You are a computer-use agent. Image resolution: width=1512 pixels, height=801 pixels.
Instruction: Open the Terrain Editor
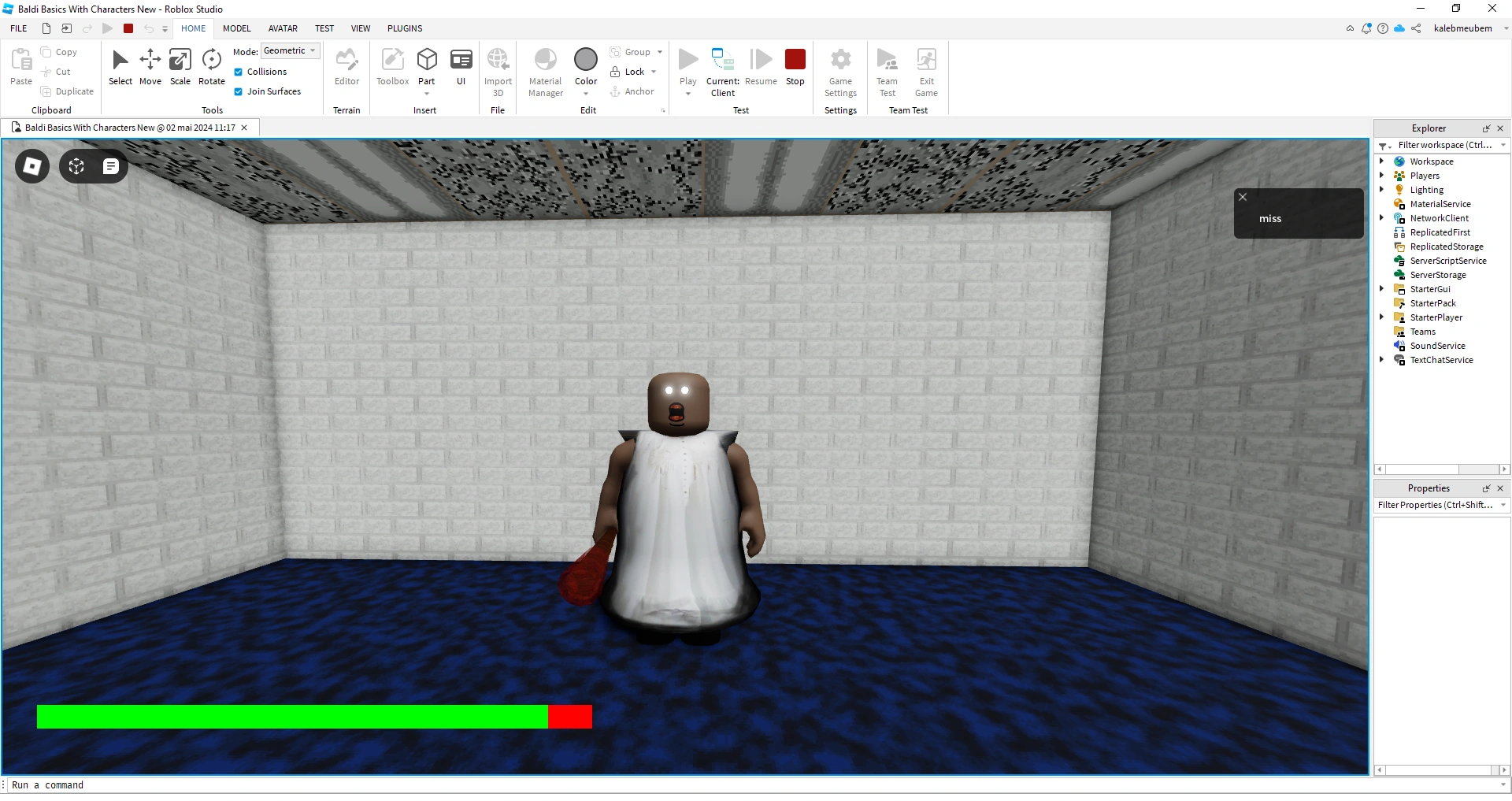(346, 67)
